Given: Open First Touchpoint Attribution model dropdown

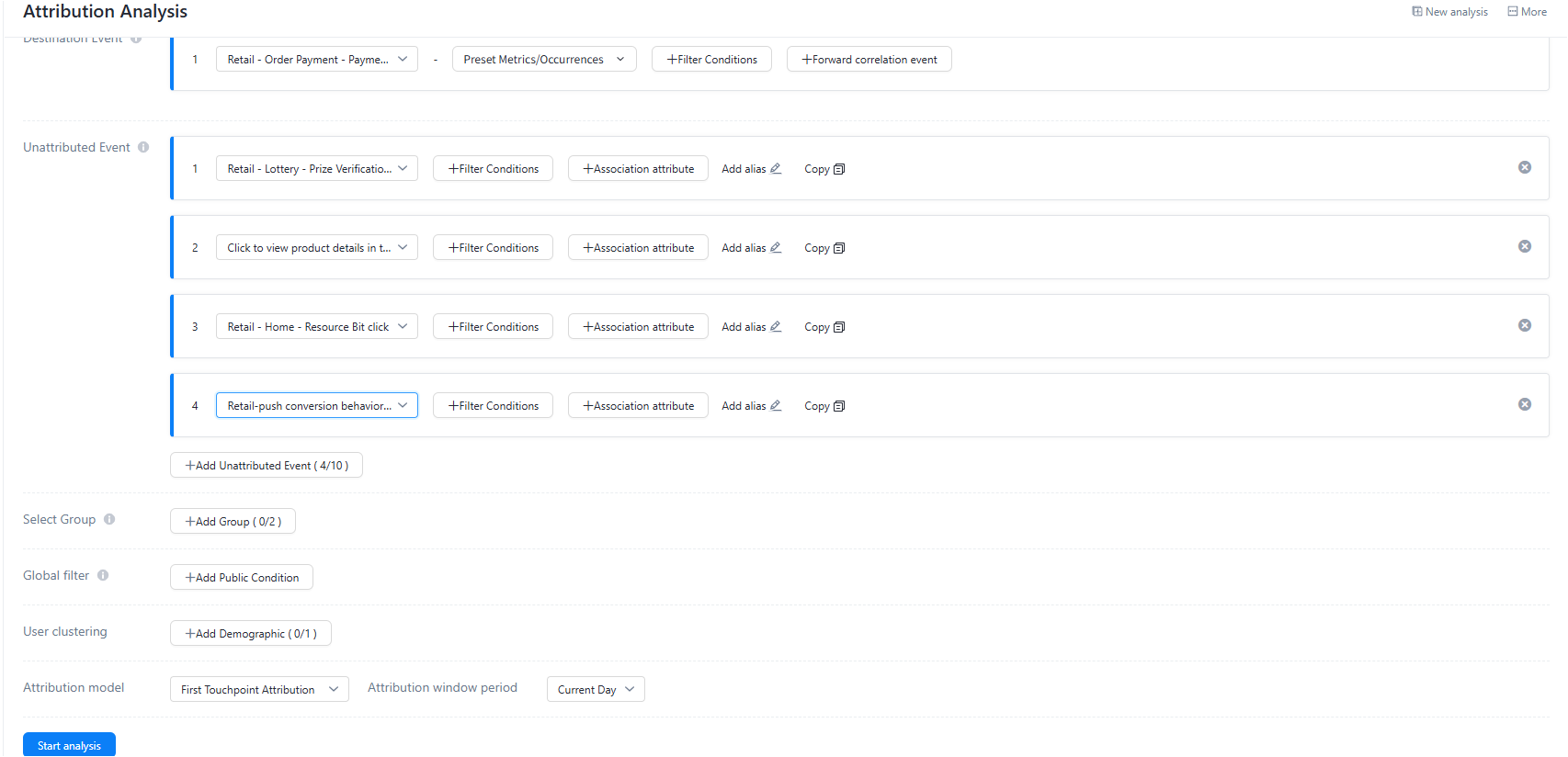Looking at the screenshot, I should click(x=259, y=689).
